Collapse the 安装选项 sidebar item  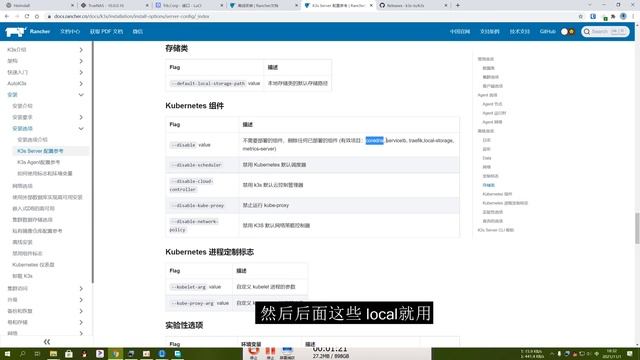(81, 129)
